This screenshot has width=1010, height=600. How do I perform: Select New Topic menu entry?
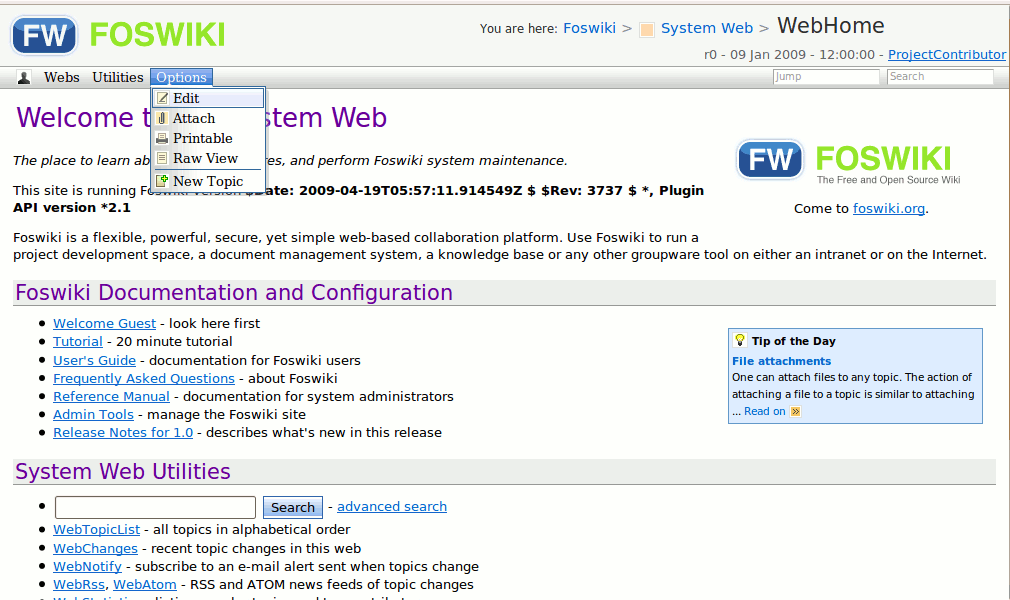pos(208,181)
